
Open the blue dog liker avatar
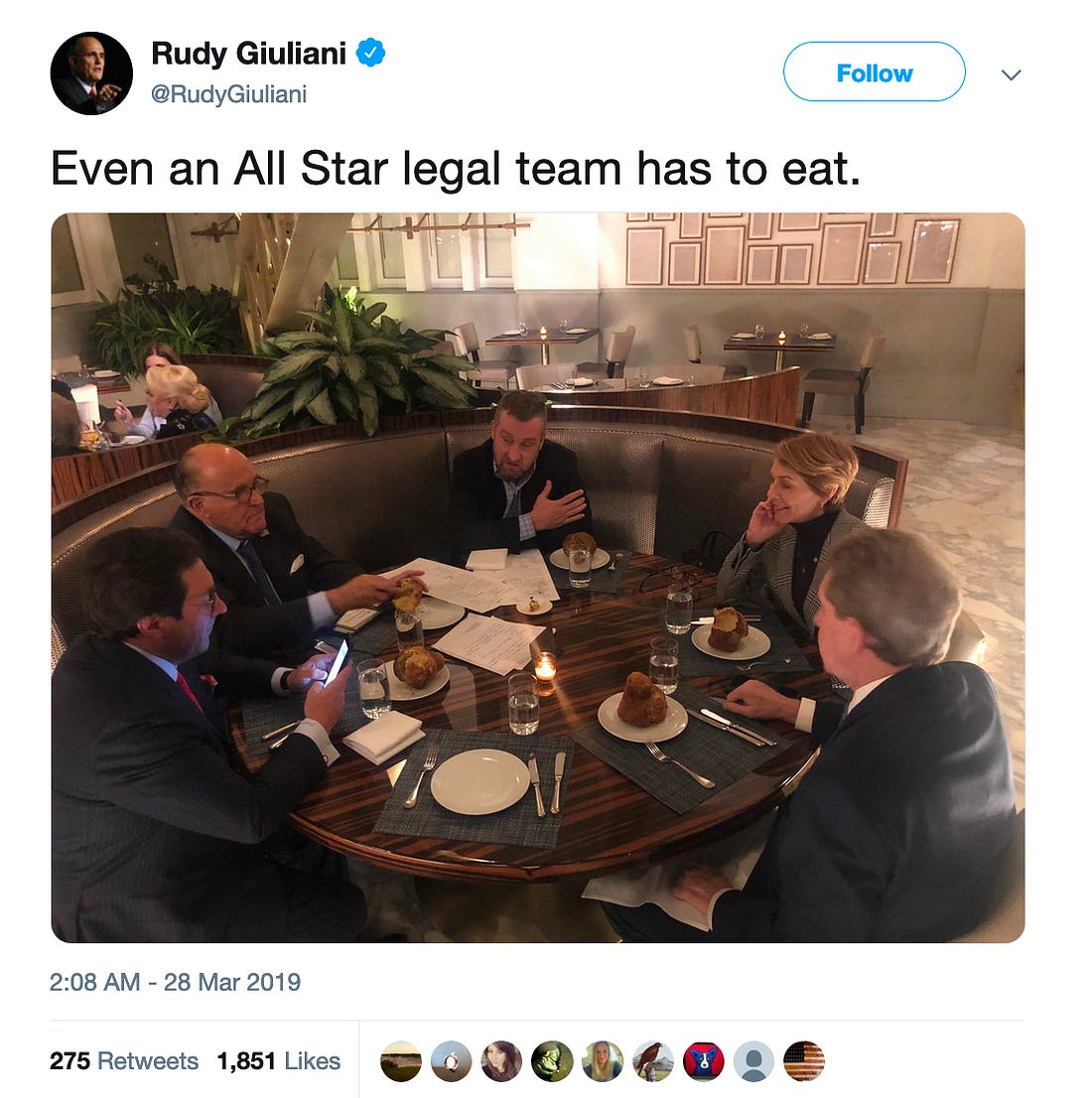(703, 1061)
